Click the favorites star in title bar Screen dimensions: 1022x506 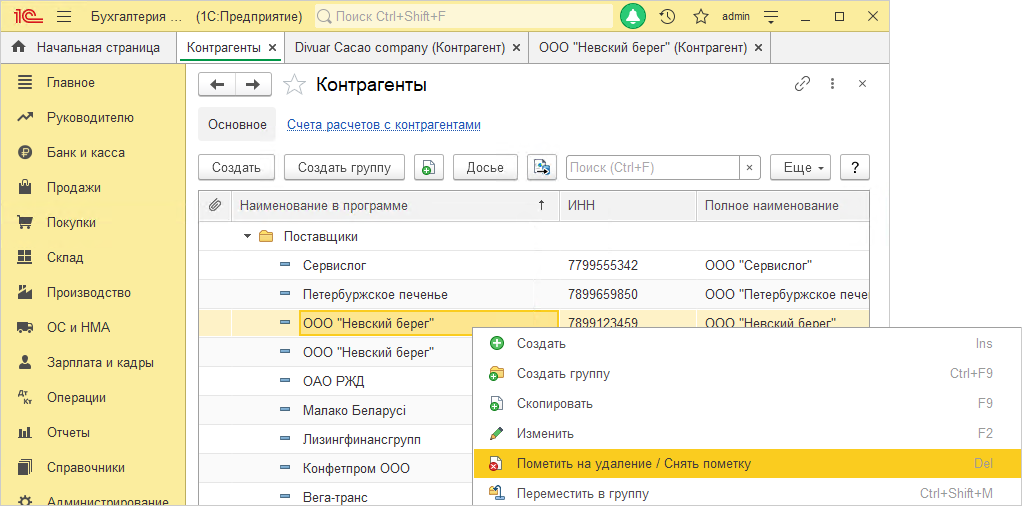click(x=701, y=16)
